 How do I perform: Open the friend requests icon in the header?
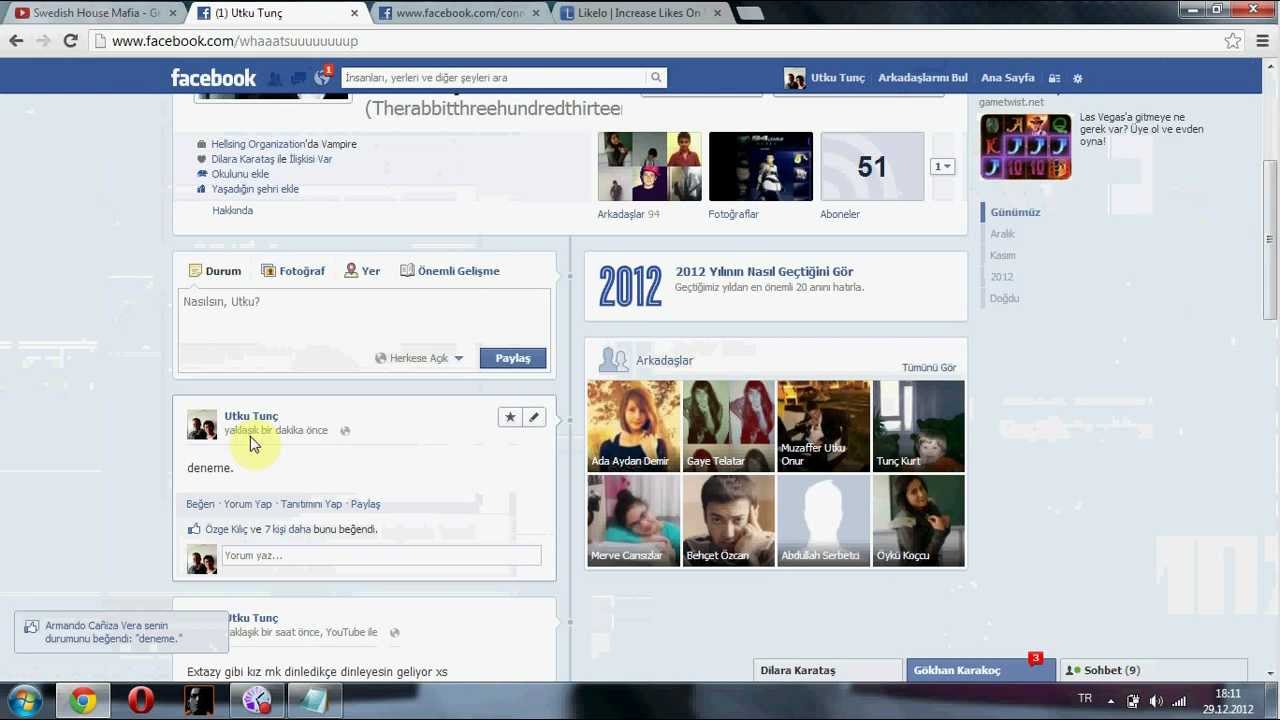pos(275,78)
